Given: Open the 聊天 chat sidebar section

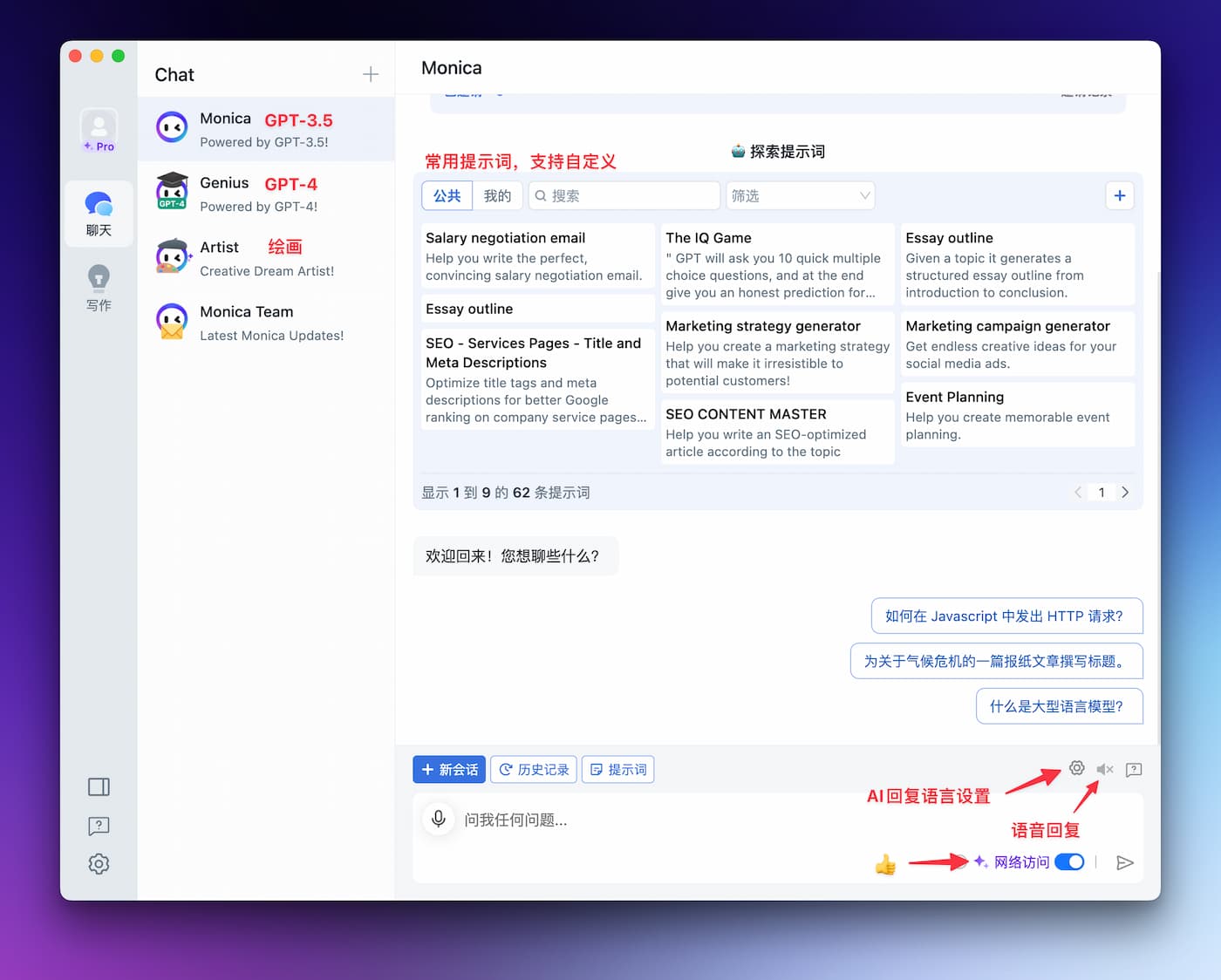Looking at the screenshot, I should [99, 214].
